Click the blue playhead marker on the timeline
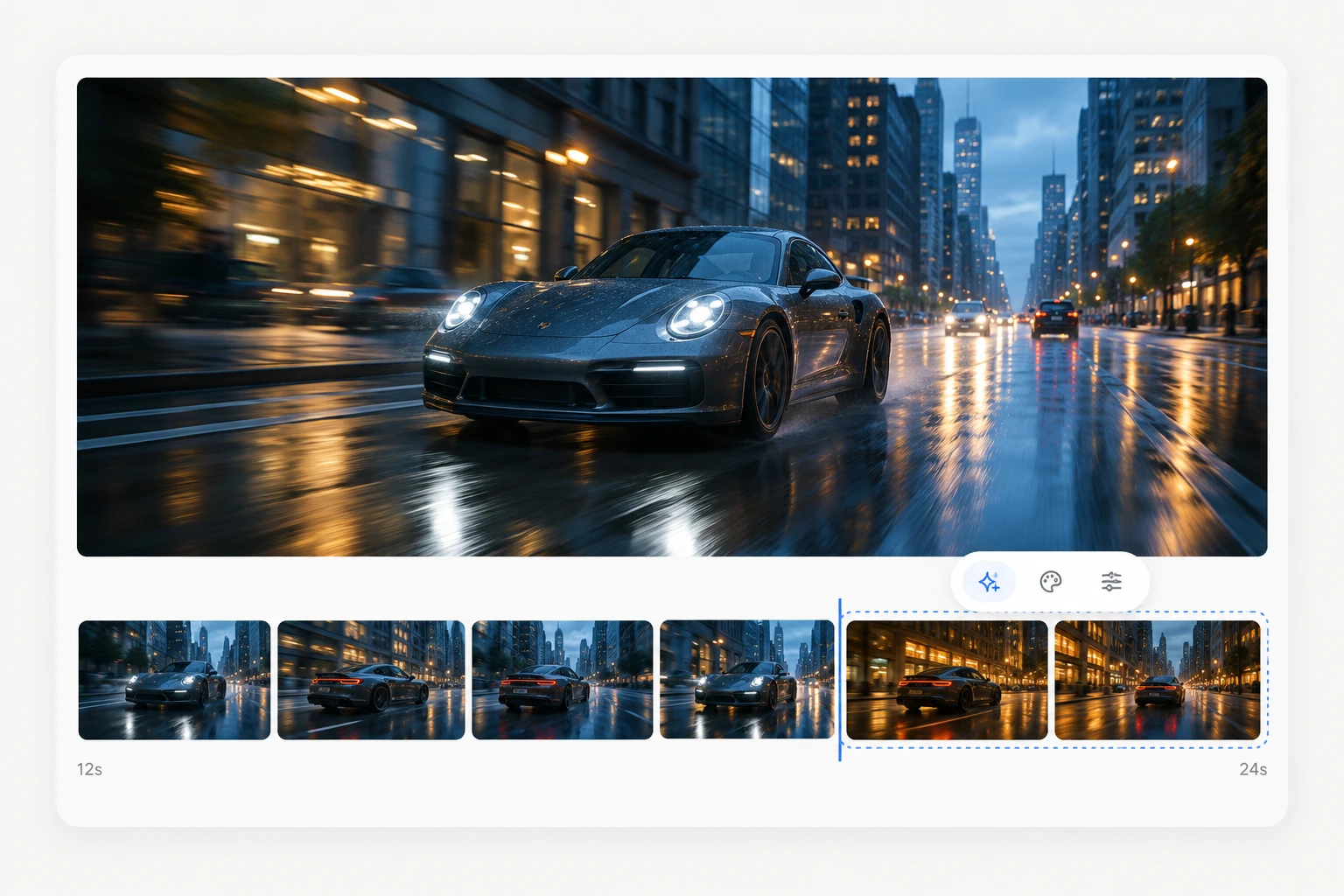 [840, 680]
